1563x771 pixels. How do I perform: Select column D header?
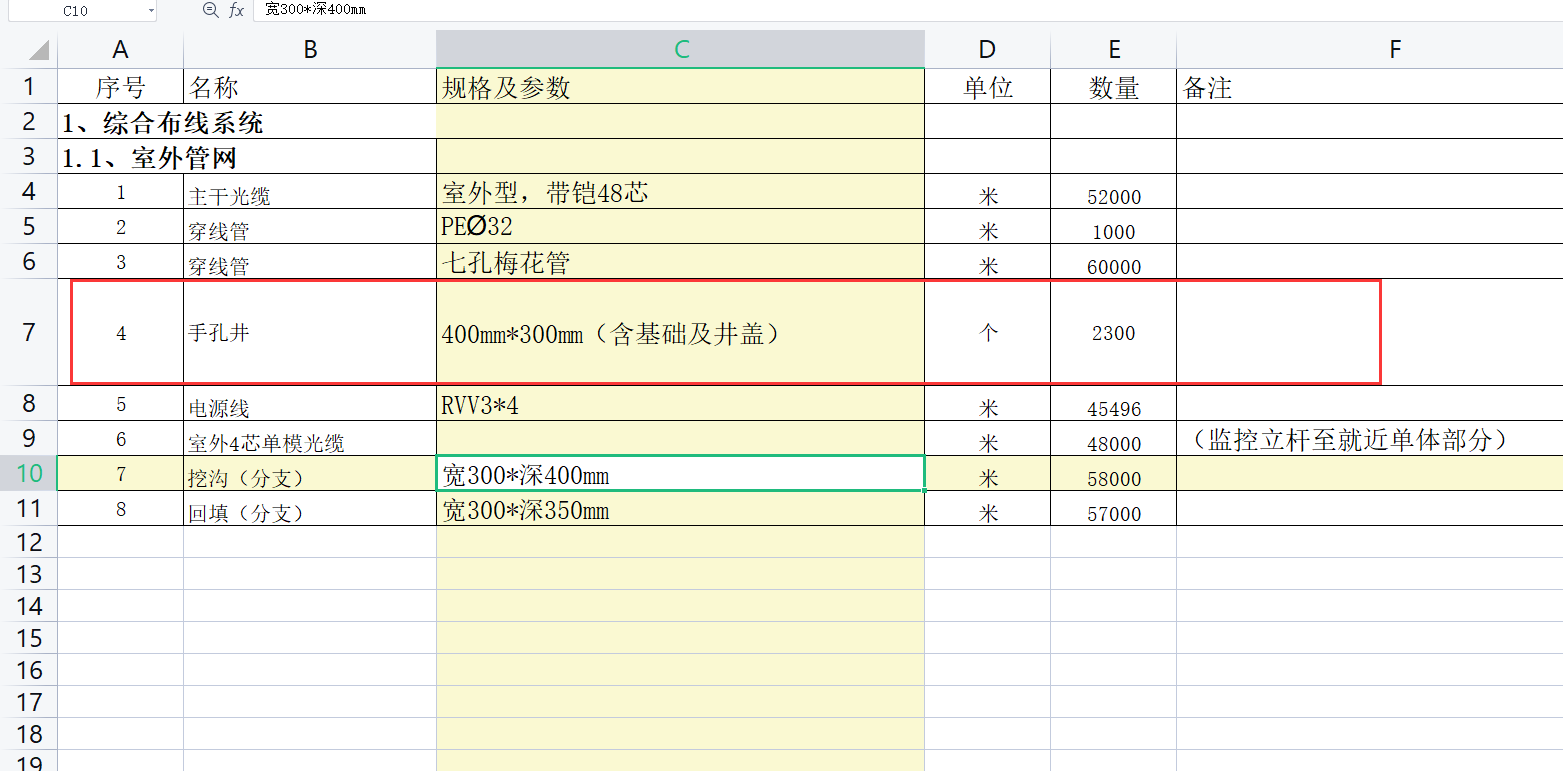[988, 49]
